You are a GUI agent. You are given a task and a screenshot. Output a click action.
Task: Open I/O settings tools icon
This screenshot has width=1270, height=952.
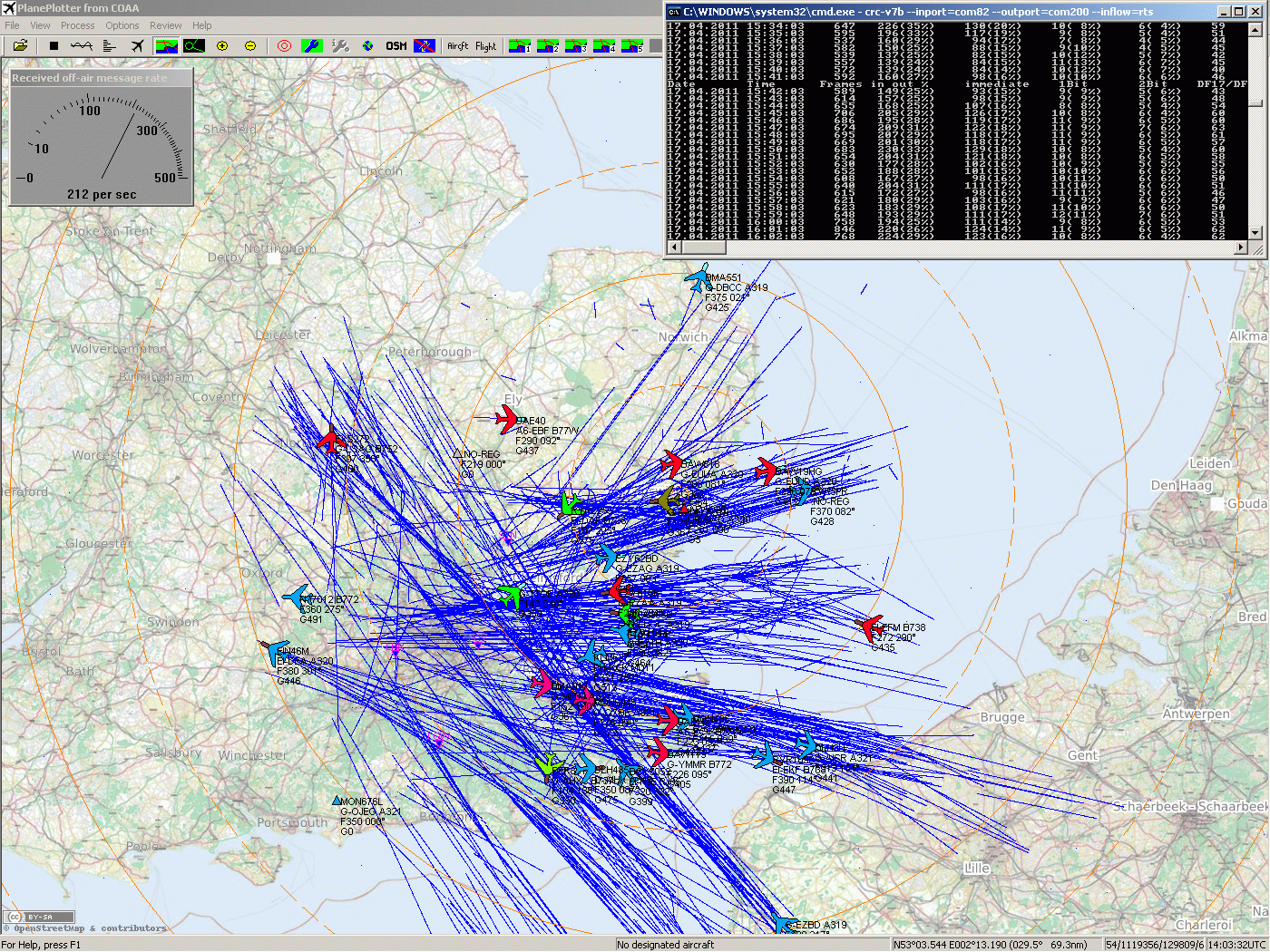click(340, 45)
